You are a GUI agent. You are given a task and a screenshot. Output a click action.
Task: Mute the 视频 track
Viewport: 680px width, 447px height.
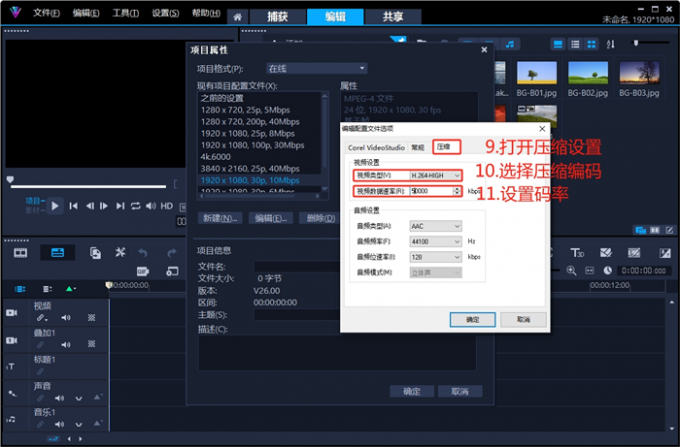[x=65, y=318]
